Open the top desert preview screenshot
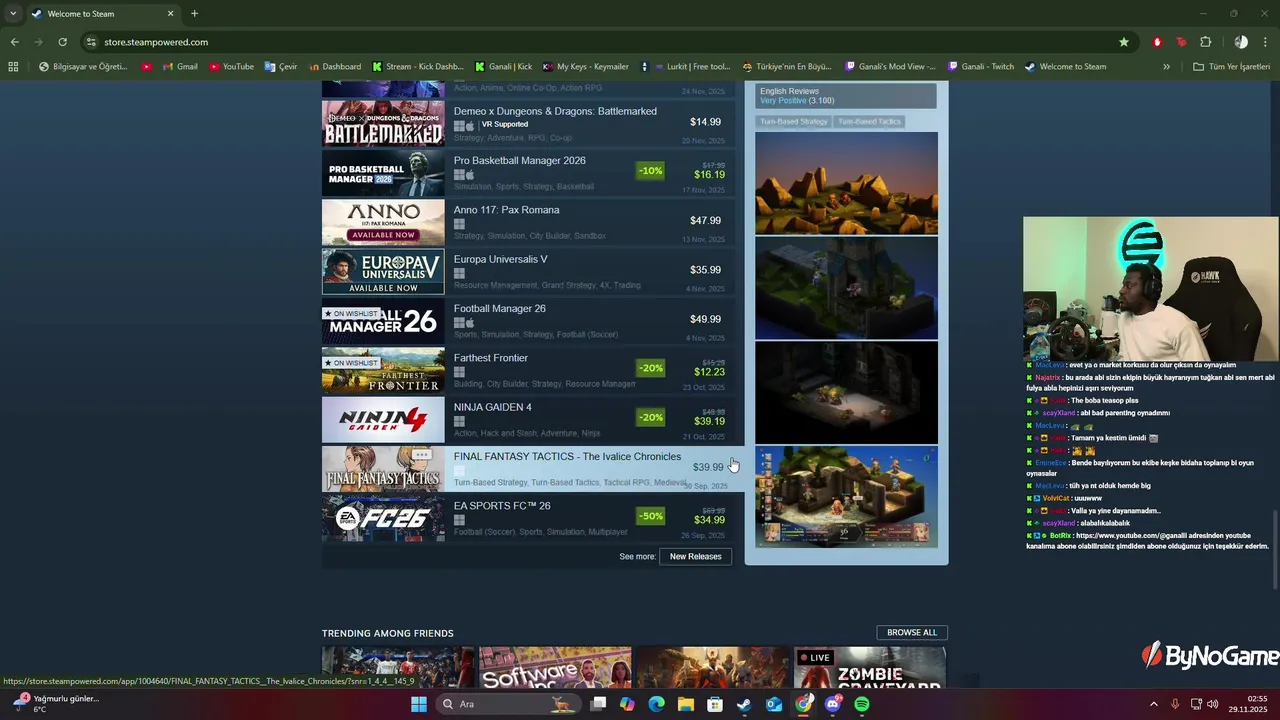The width and height of the screenshot is (1280, 720). tap(846, 183)
